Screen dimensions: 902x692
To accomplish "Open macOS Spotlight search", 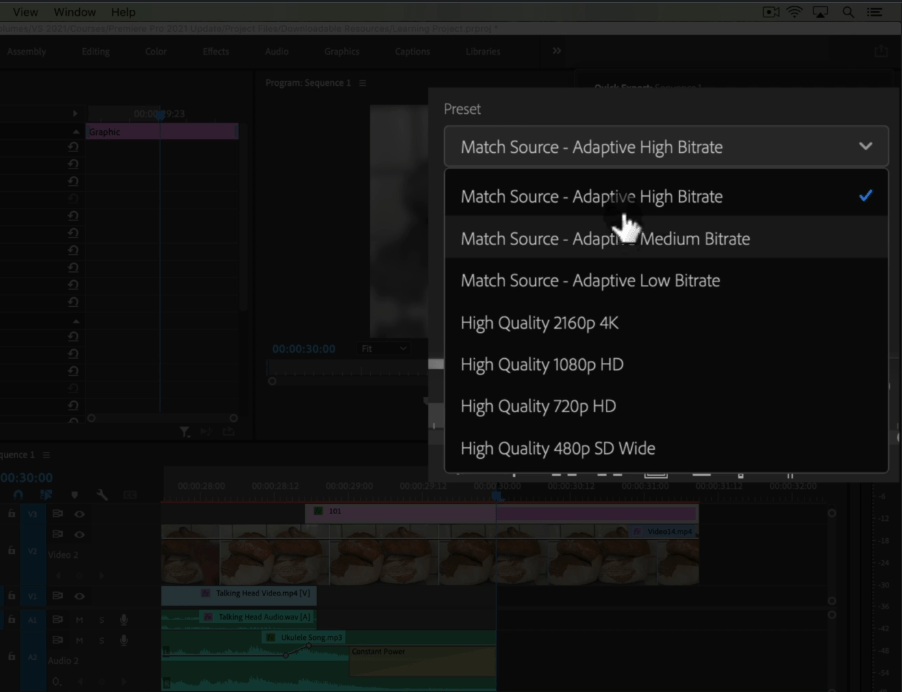I will coord(848,12).
